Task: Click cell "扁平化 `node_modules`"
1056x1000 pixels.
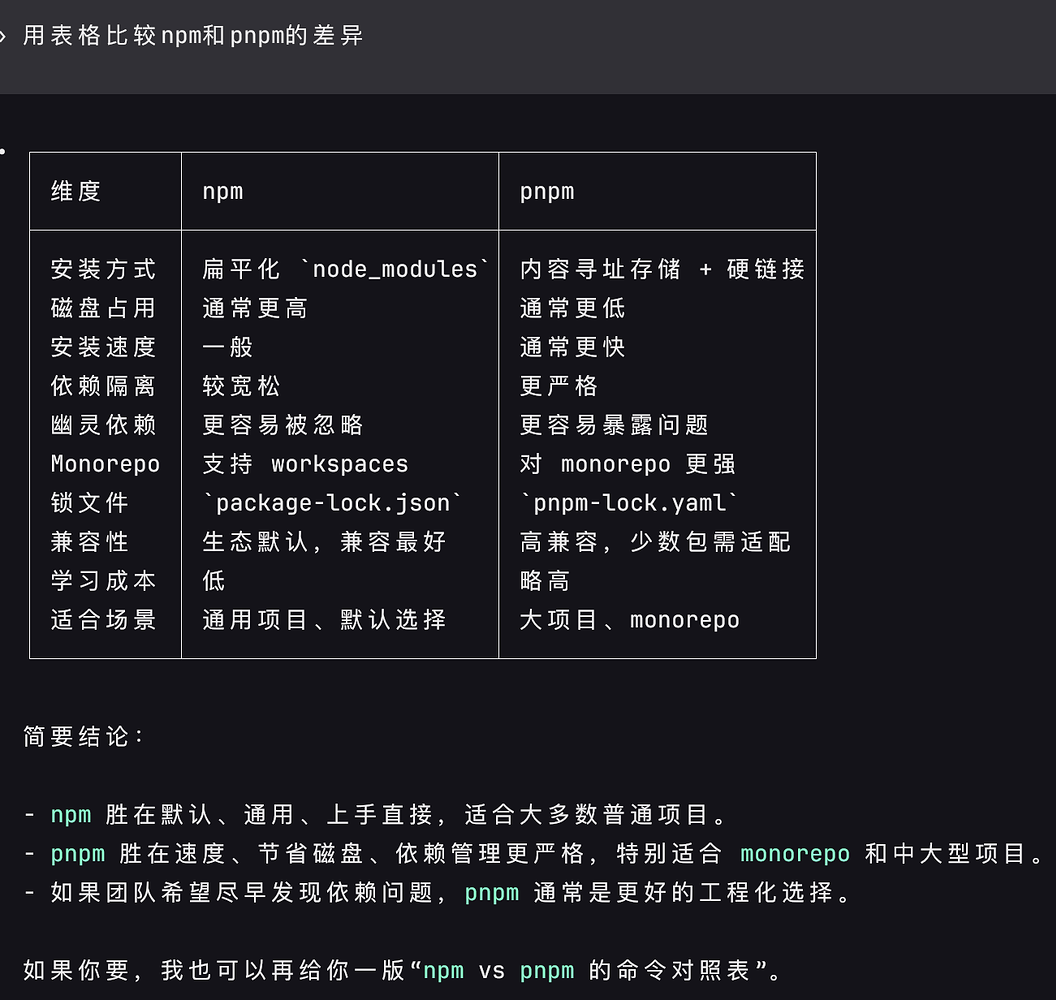Action: click(346, 269)
